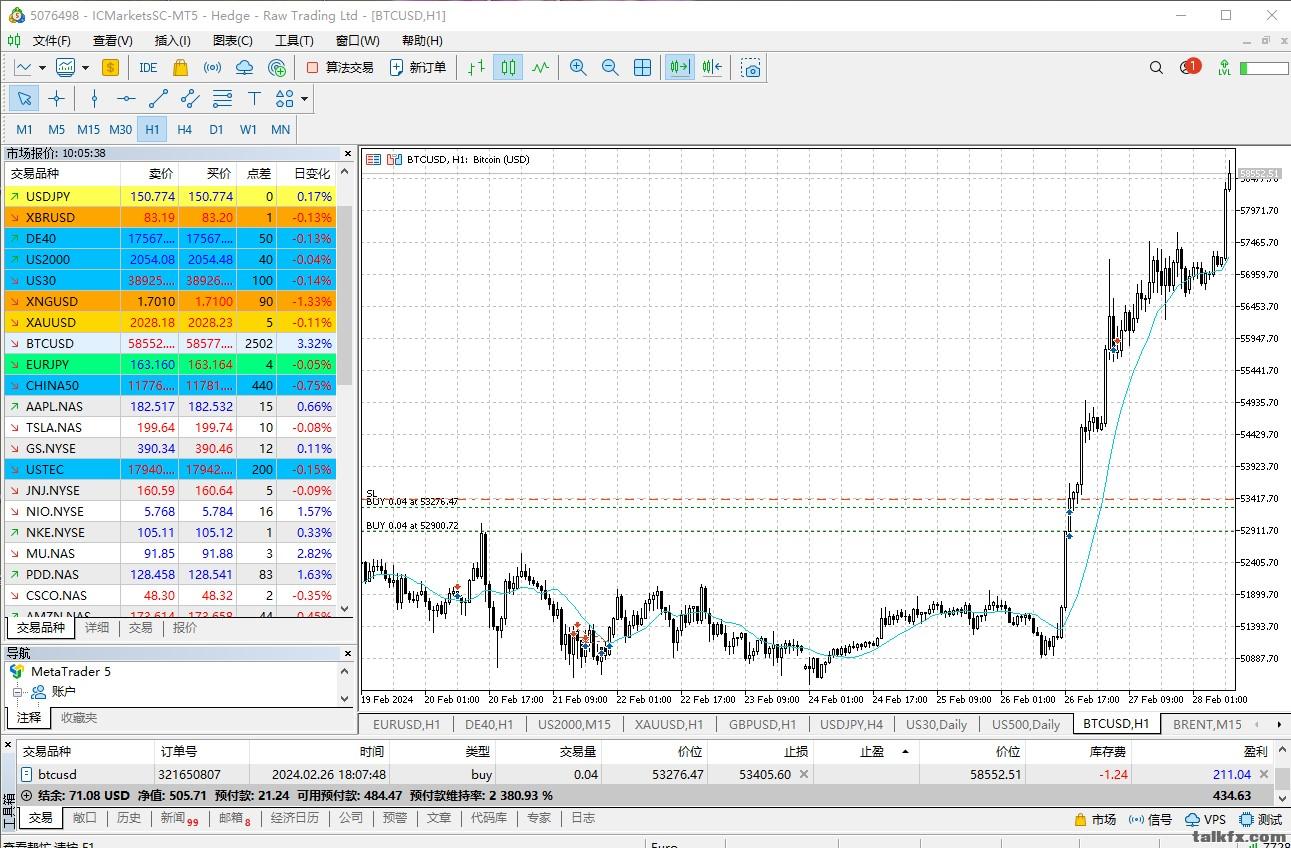1291x848 pixels.
Task: Select the trendline drawing tool
Action: click(x=158, y=98)
